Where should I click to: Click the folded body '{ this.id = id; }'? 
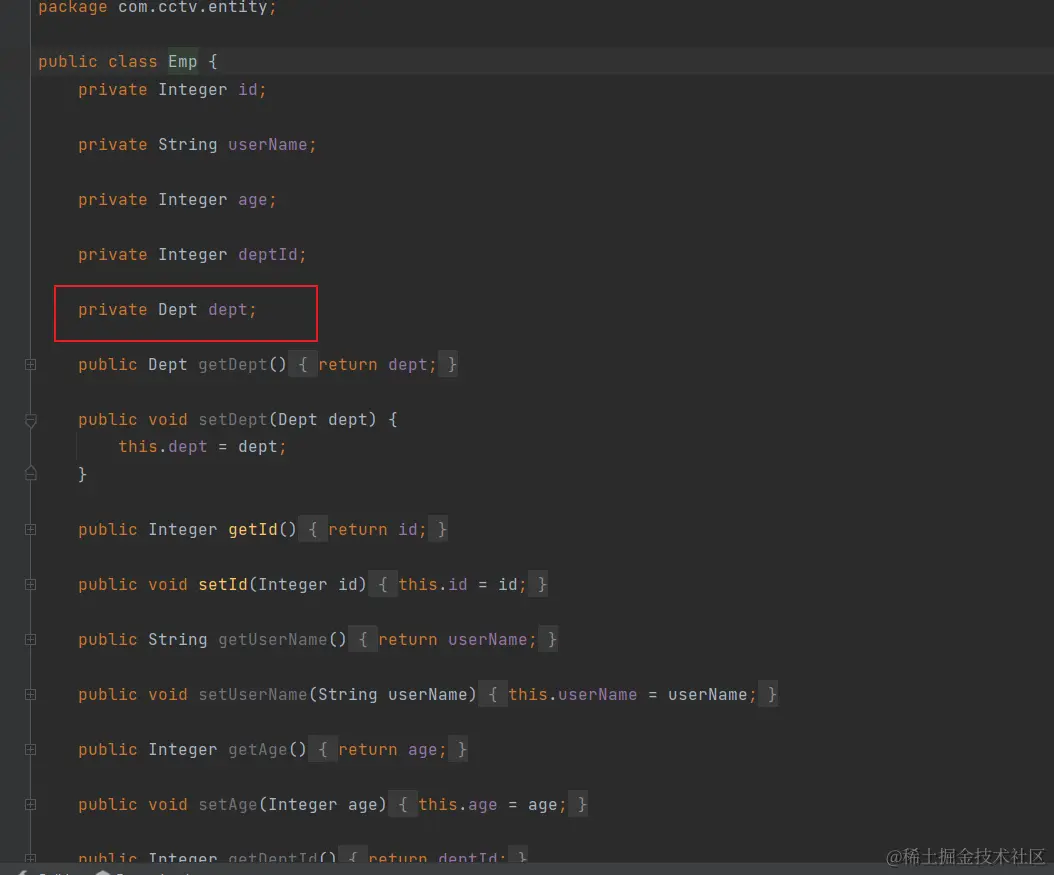pyautogui.click(x=458, y=585)
